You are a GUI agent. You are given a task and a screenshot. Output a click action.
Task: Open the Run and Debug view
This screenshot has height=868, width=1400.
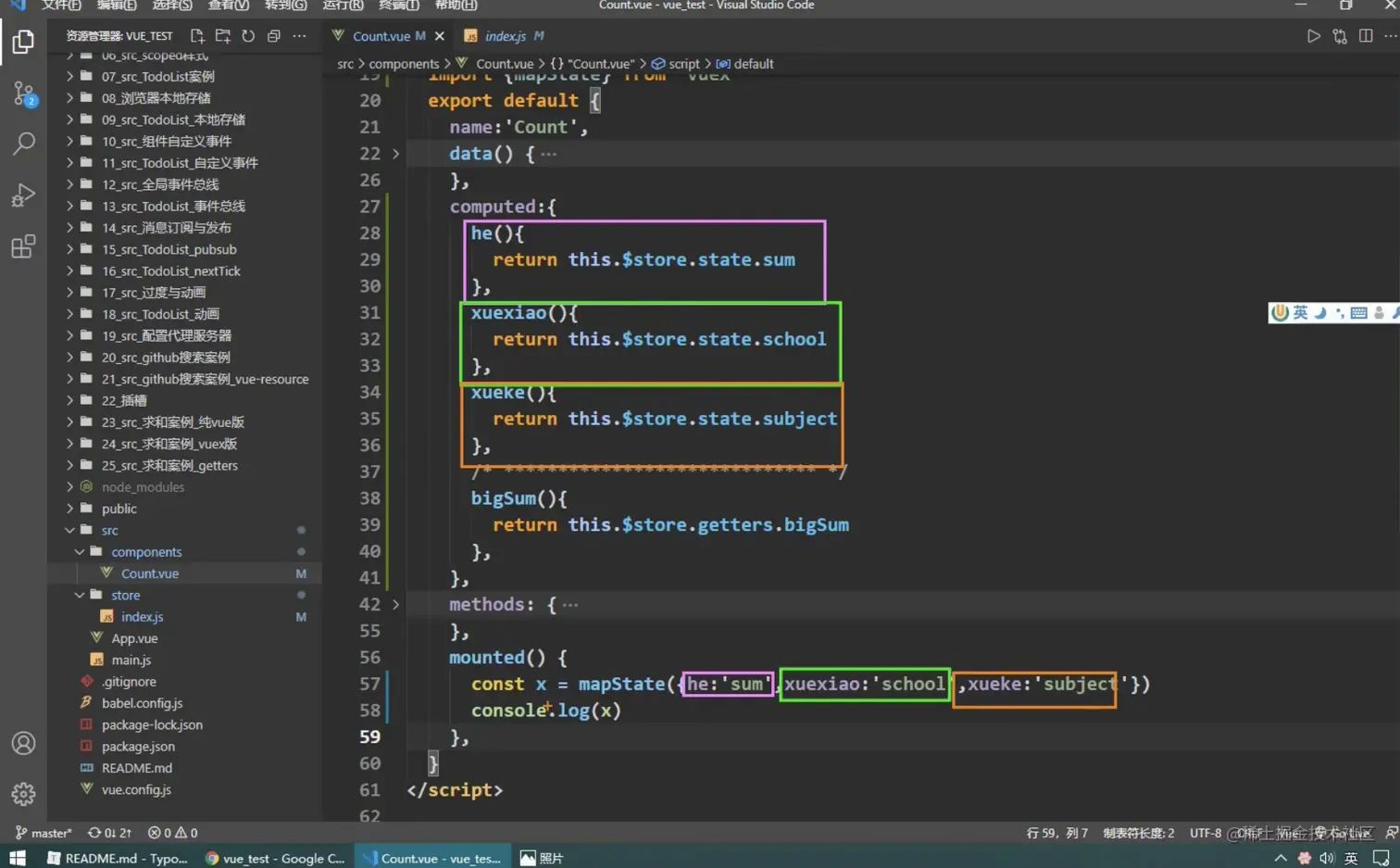[23, 195]
